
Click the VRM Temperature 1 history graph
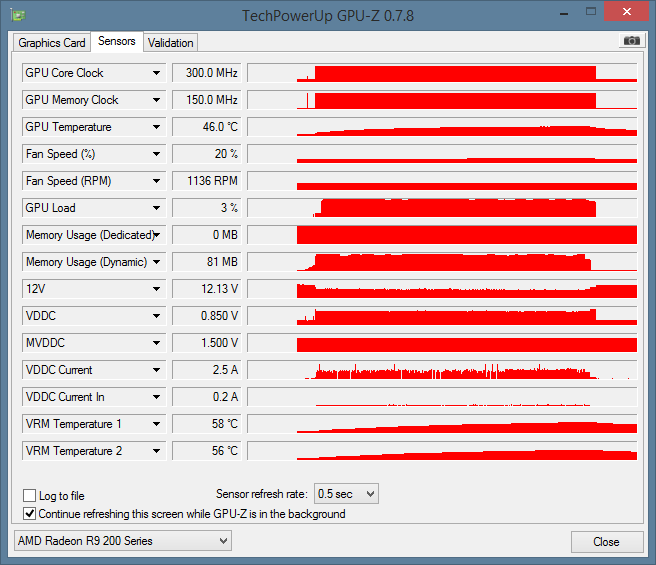tap(442, 424)
